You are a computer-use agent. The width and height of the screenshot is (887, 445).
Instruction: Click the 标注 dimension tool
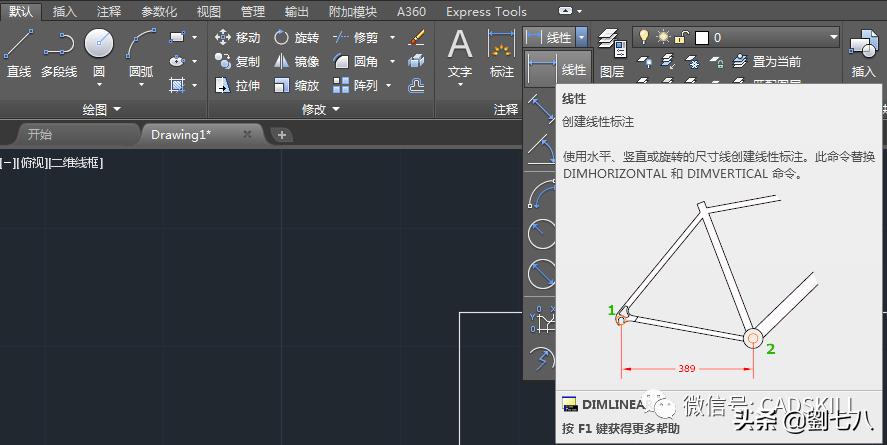click(501, 54)
